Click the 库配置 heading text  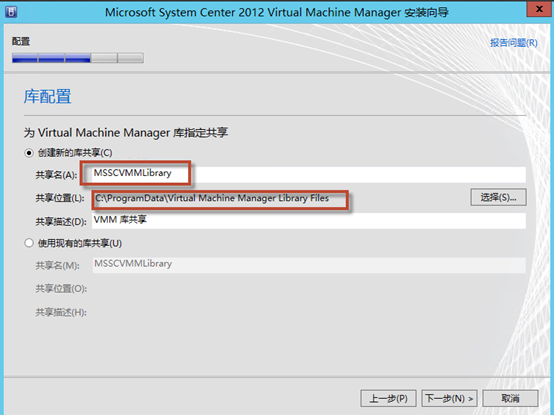coord(47,96)
